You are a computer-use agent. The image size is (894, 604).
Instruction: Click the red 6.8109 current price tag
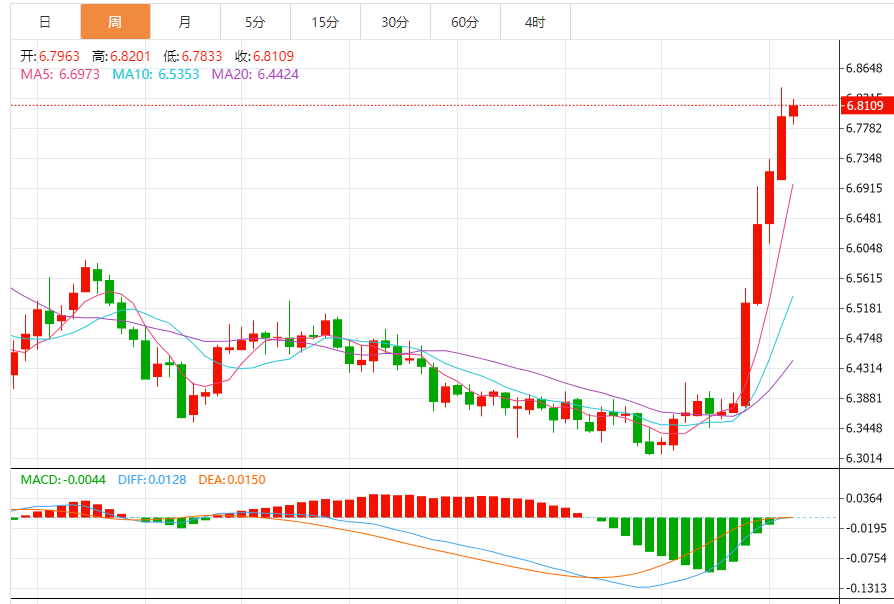864,105
